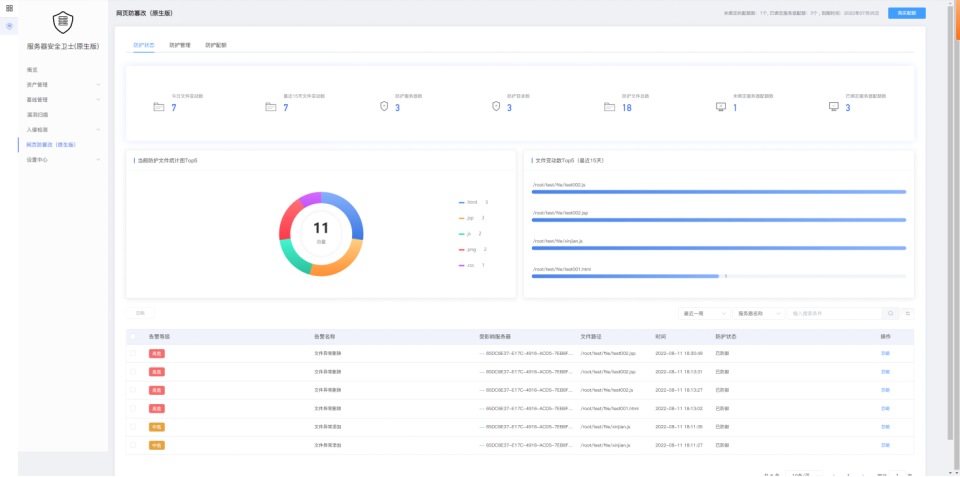Click the .jsp legend marker

[x=462, y=218]
